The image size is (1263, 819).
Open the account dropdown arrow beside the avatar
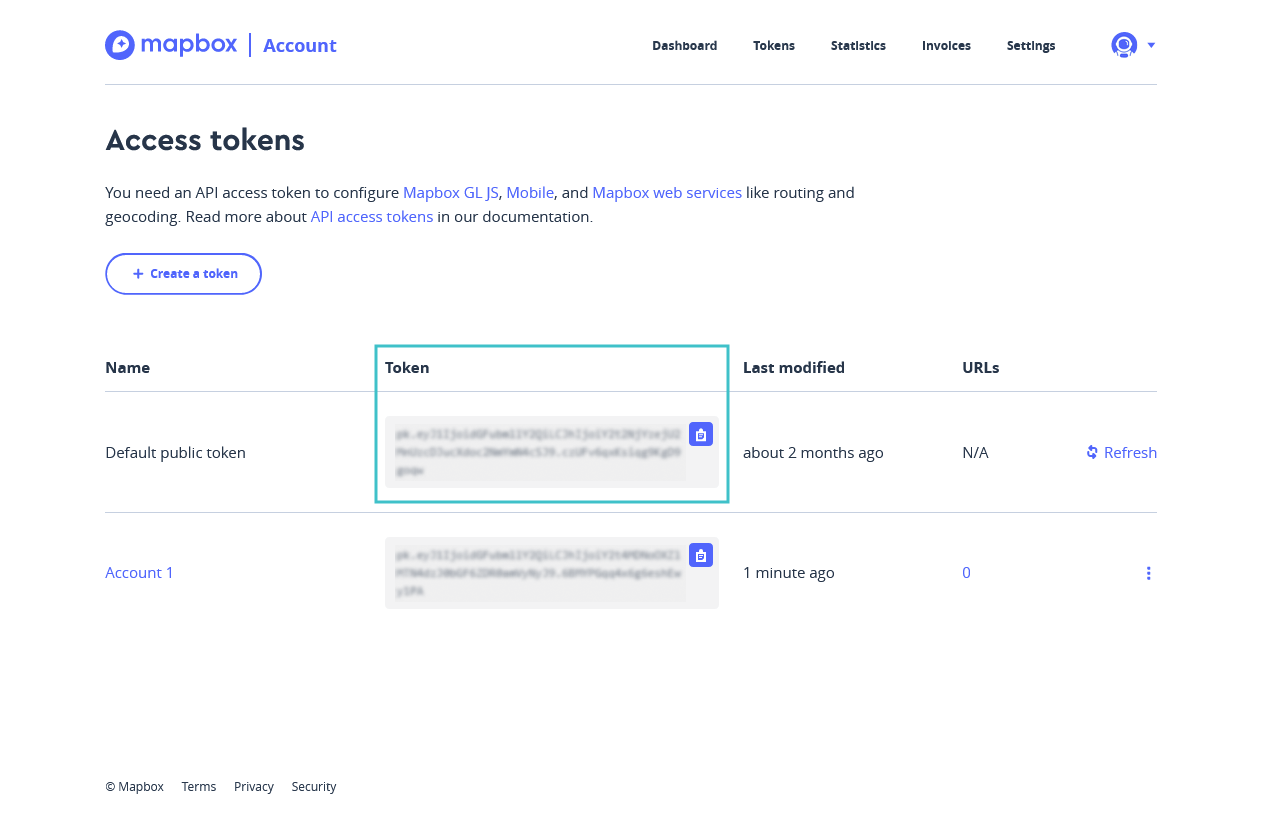point(1149,45)
